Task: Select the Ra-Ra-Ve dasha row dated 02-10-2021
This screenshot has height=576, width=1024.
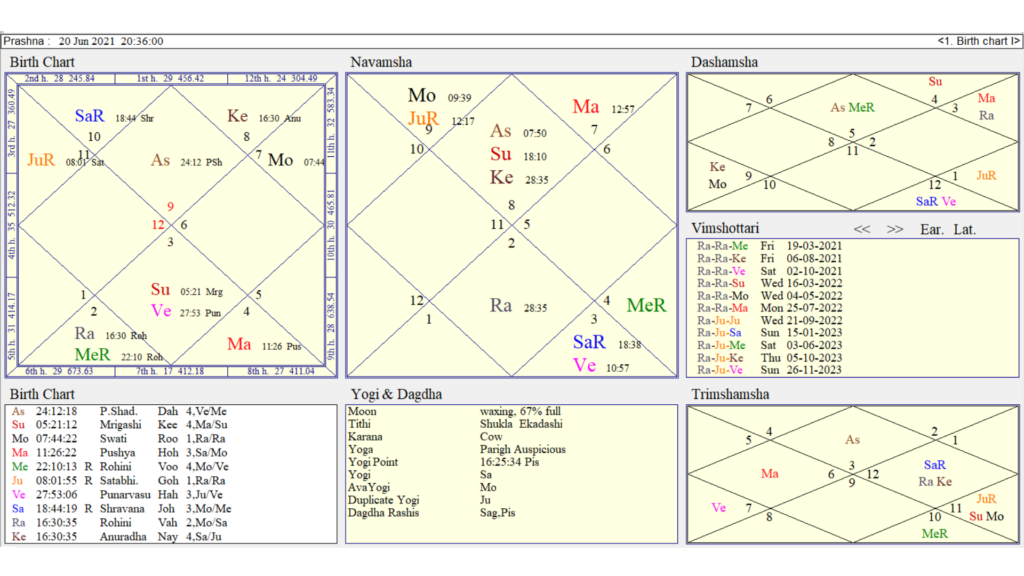Action: [769, 271]
